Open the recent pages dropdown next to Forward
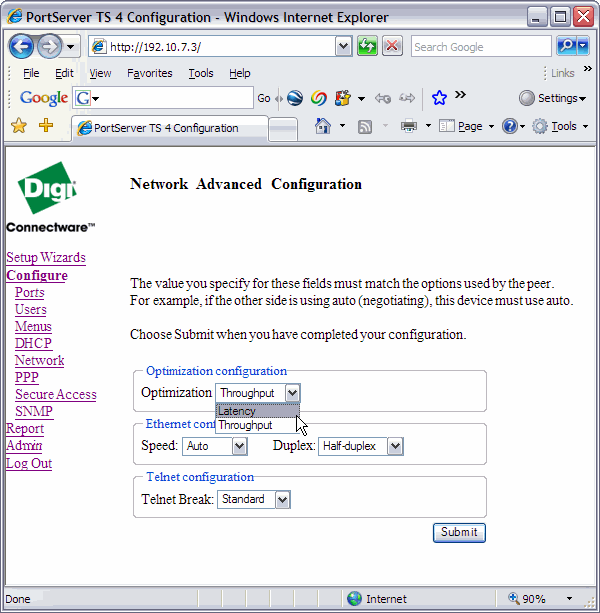Screen dimensions: 600x613 71,47
